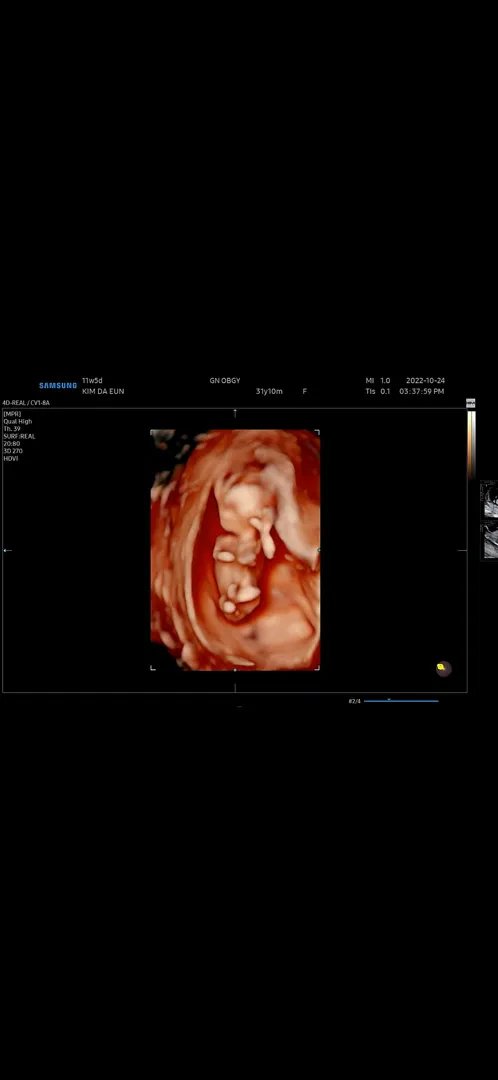Click the GN OBGY application preset

coord(225,380)
